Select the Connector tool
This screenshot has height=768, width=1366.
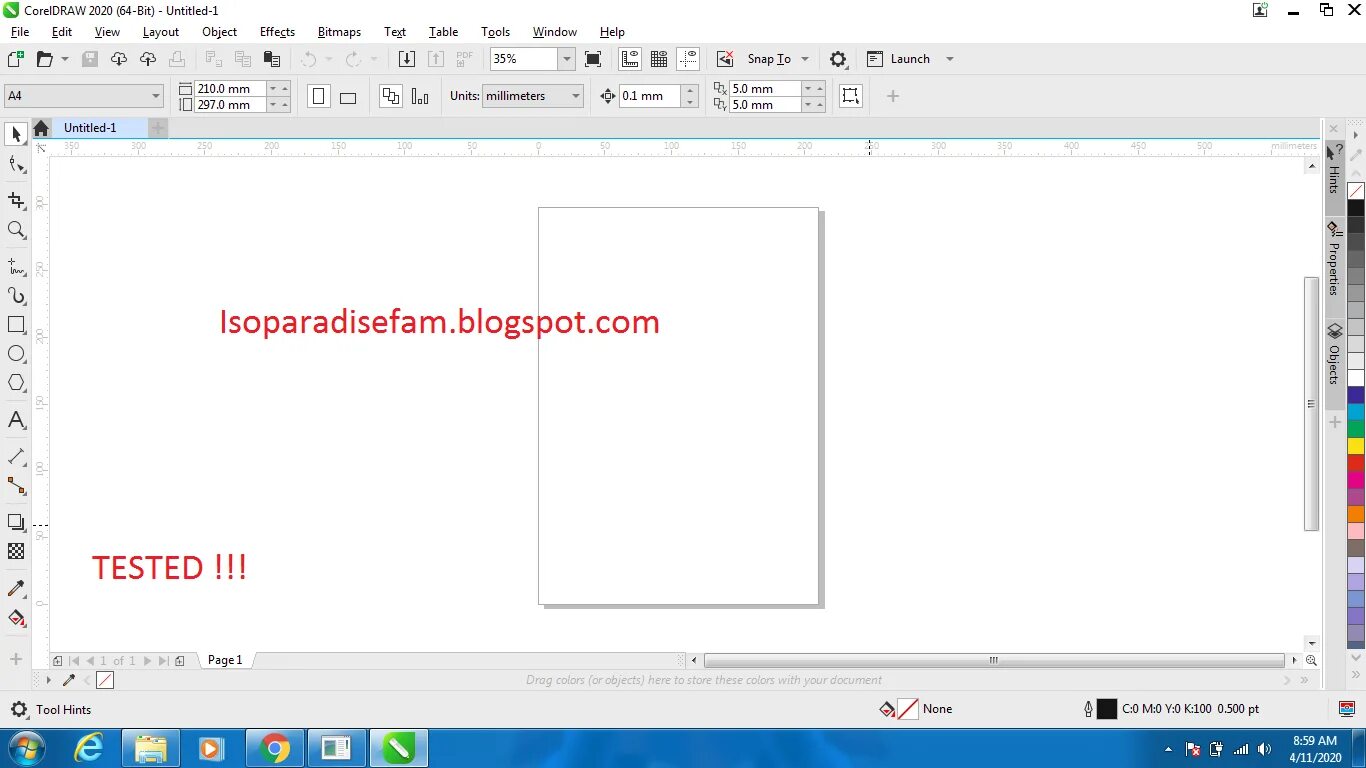16,486
